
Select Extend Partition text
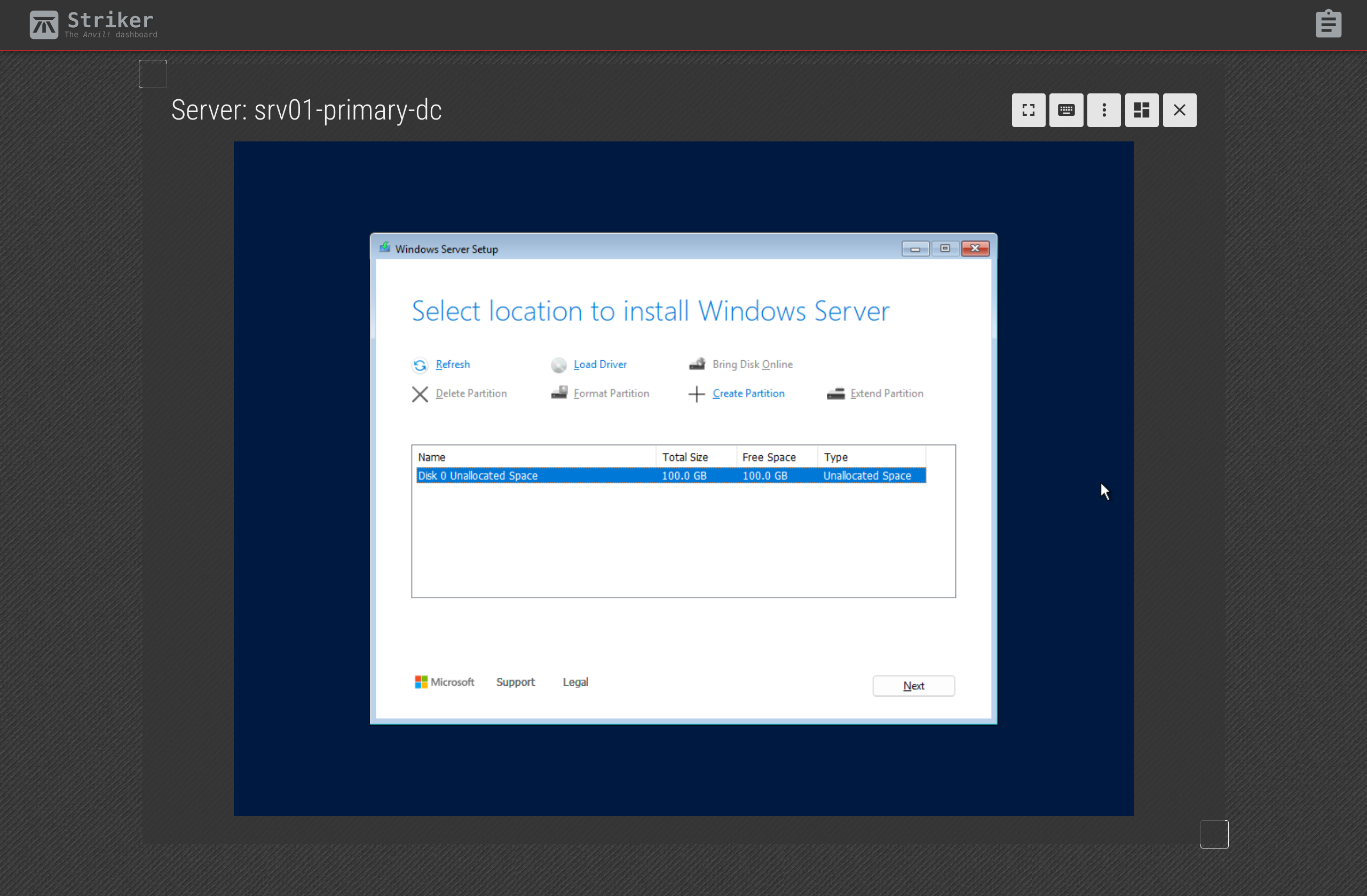click(887, 393)
